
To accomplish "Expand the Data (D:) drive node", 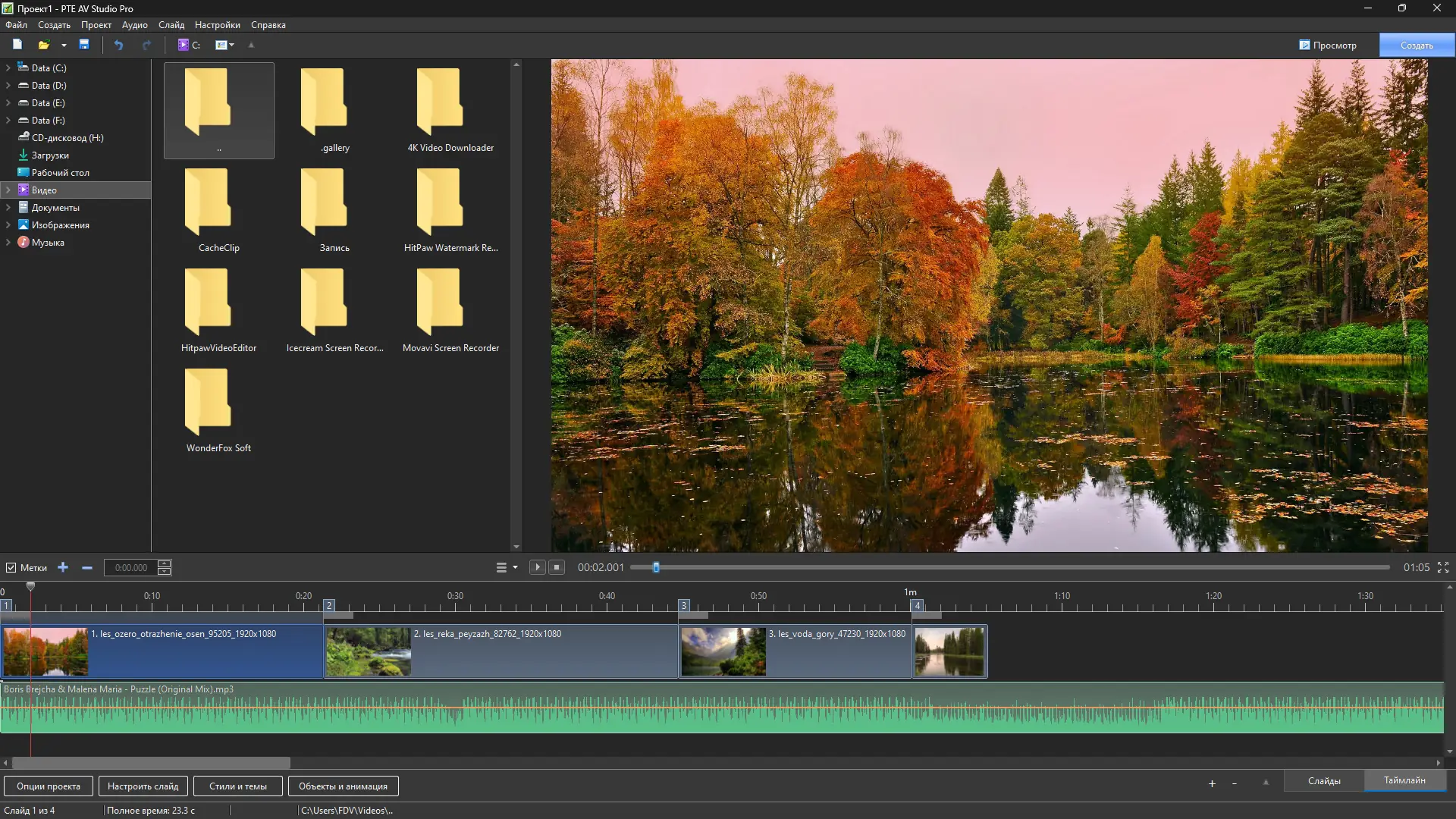I will click(x=8, y=86).
